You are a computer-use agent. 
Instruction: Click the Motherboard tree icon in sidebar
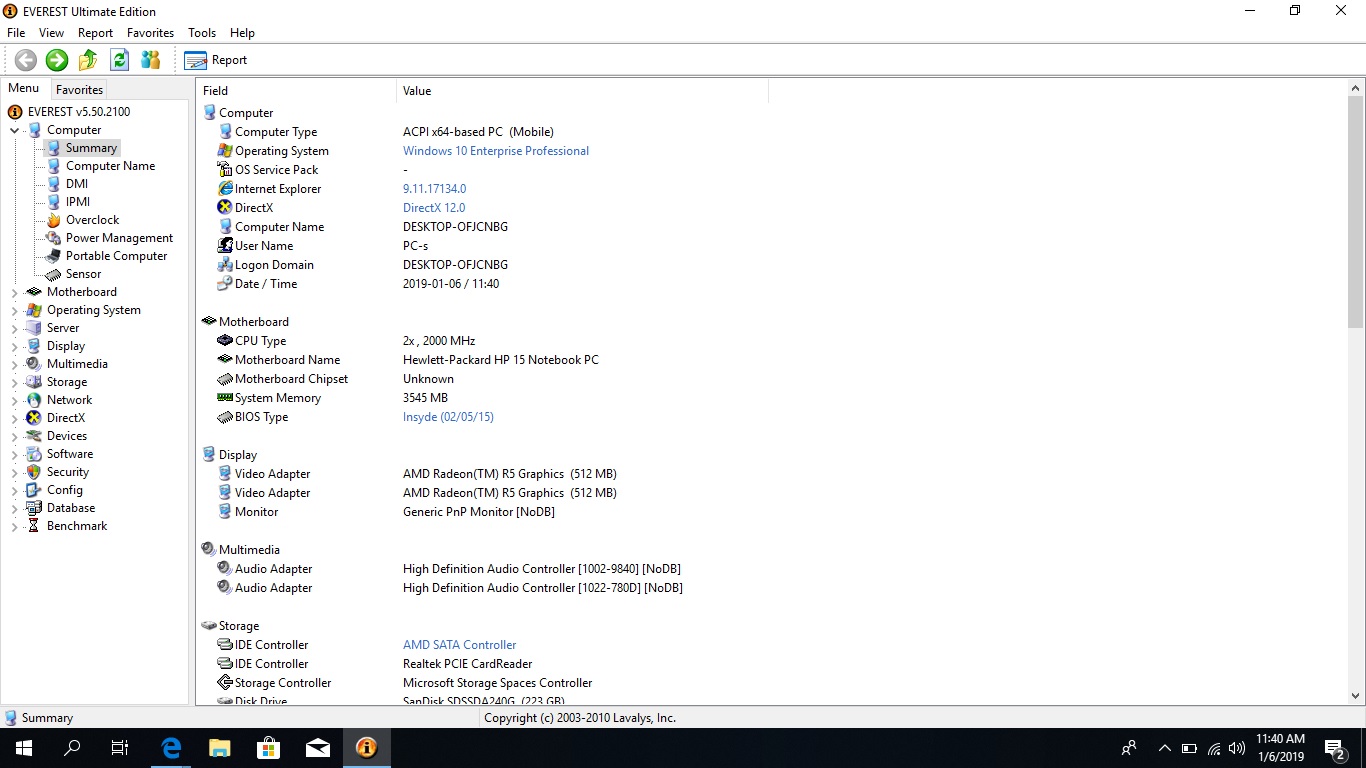pyautogui.click(x=34, y=292)
